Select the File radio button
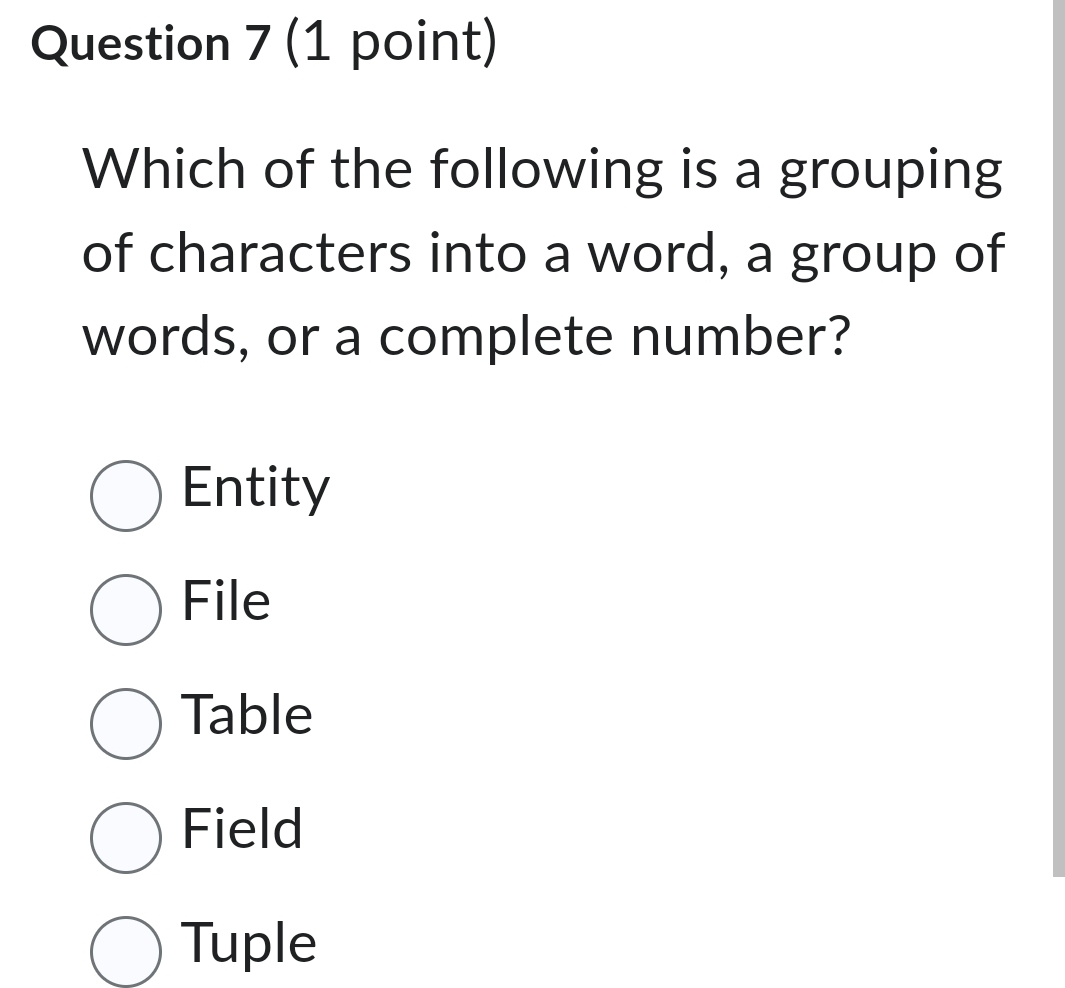The width and height of the screenshot is (1065, 988). tap(124, 608)
